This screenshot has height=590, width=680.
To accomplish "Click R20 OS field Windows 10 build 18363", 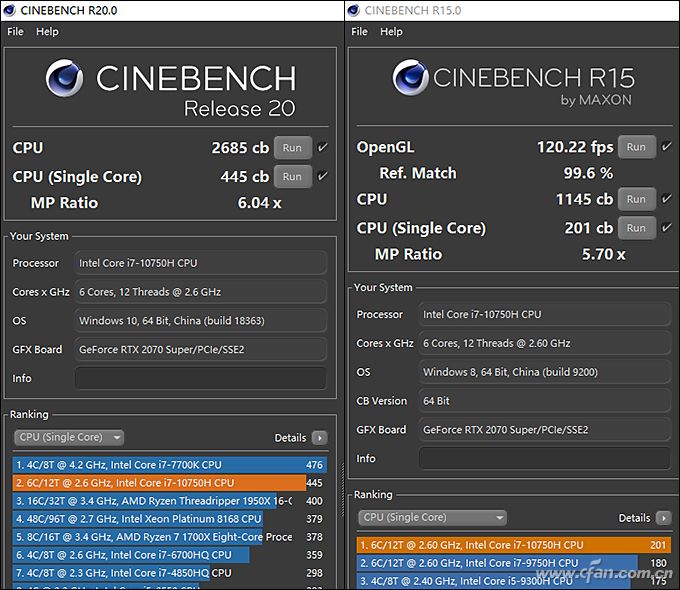I will pos(200,321).
